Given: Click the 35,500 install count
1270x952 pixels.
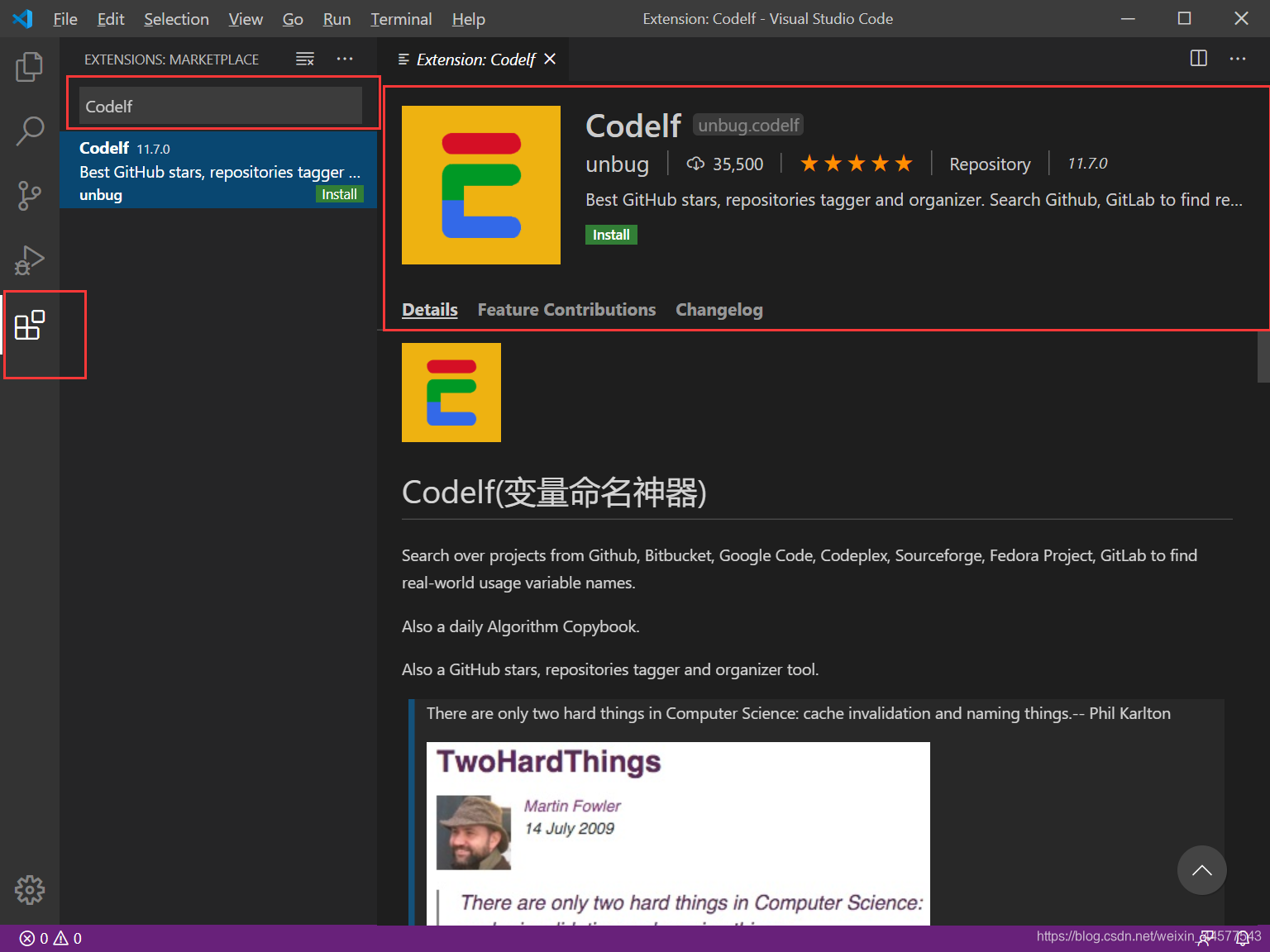Looking at the screenshot, I should click(x=725, y=164).
